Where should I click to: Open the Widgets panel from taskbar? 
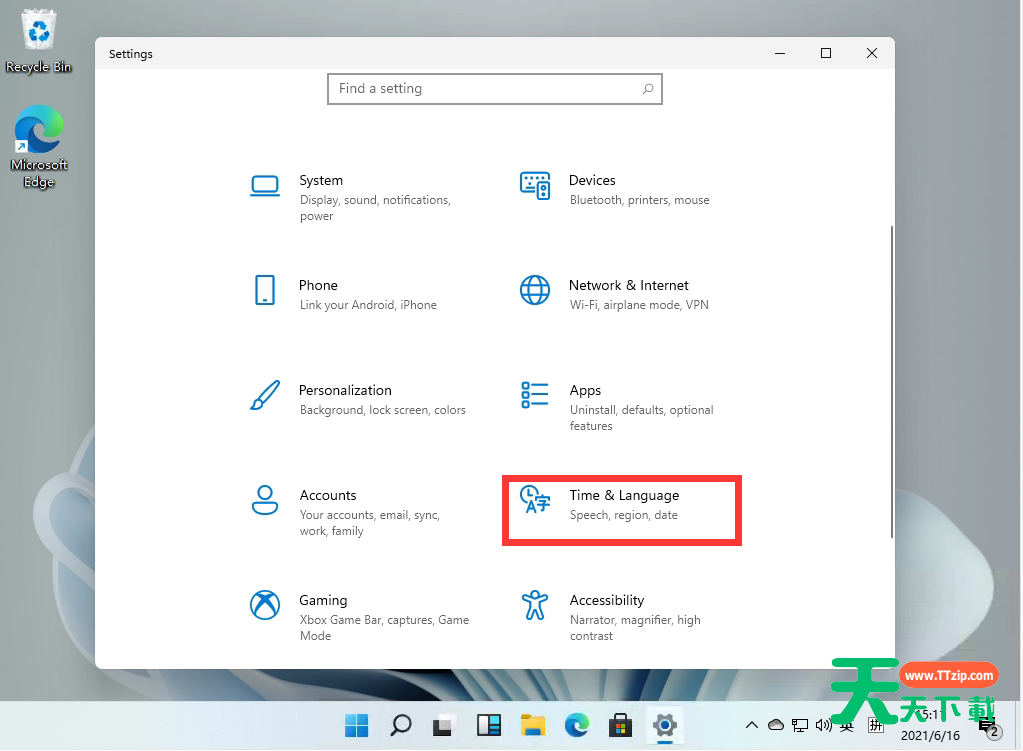tap(489, 724)
